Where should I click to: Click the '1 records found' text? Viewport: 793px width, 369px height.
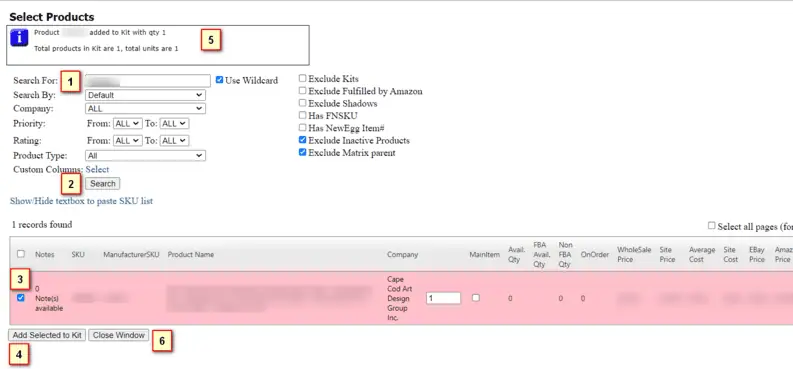(42, 224)
